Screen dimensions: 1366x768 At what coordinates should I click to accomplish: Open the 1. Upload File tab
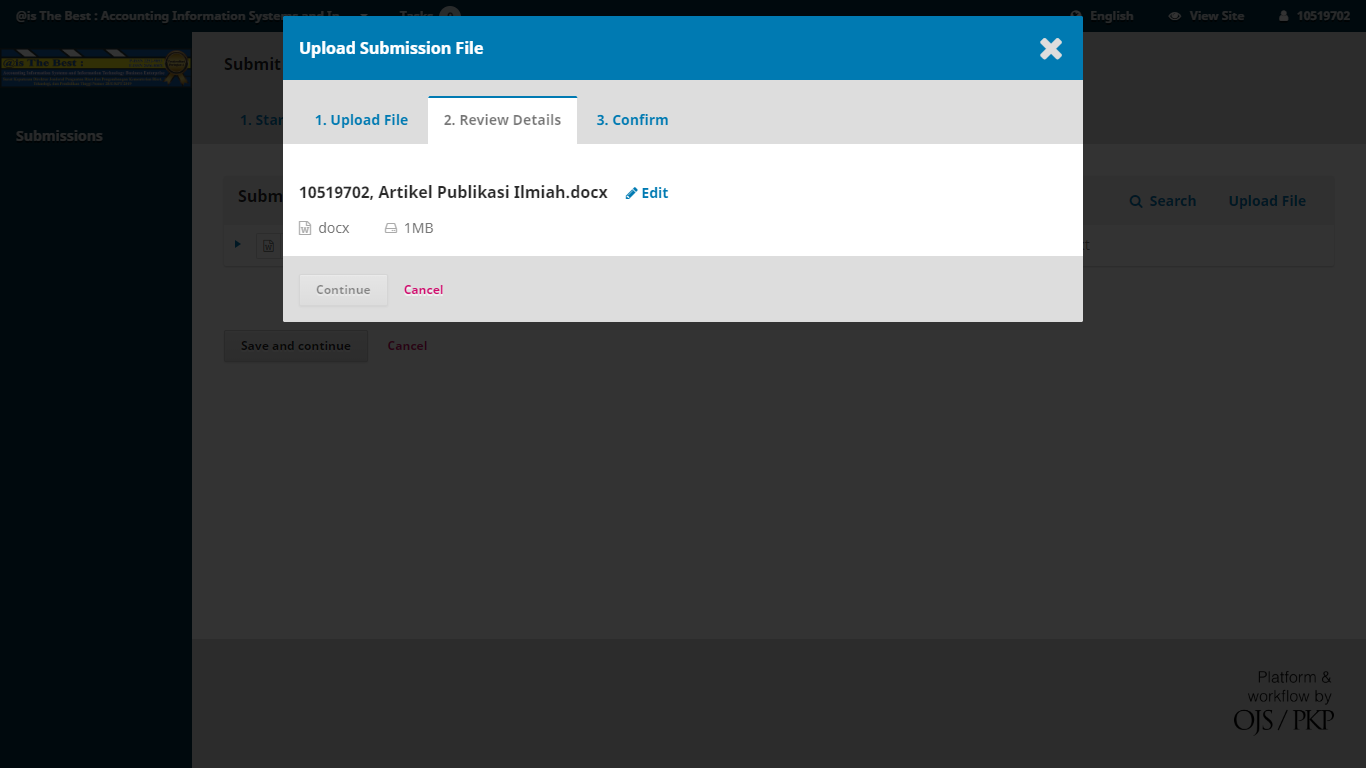361,120
